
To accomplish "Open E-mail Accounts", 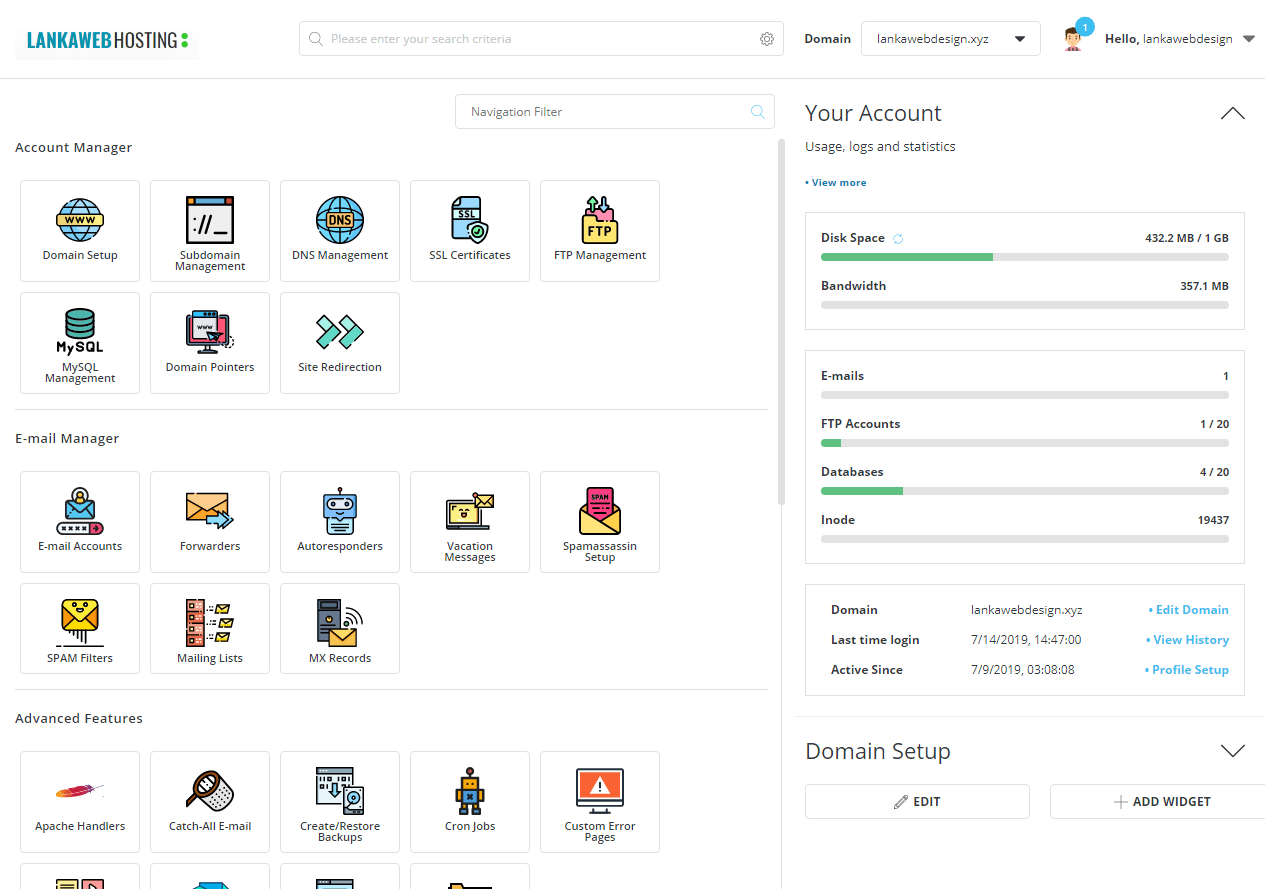I will [x=80, y=522].
